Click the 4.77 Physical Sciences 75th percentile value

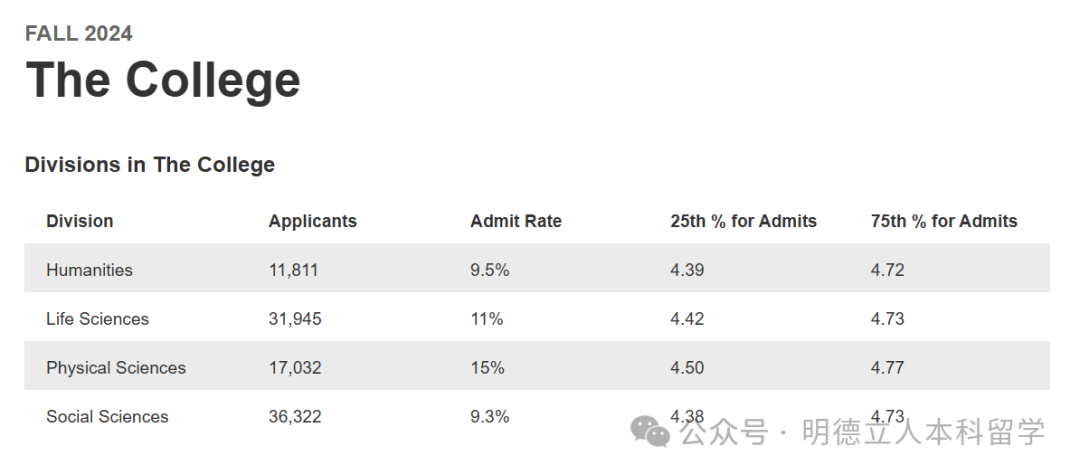coord(887,368)
